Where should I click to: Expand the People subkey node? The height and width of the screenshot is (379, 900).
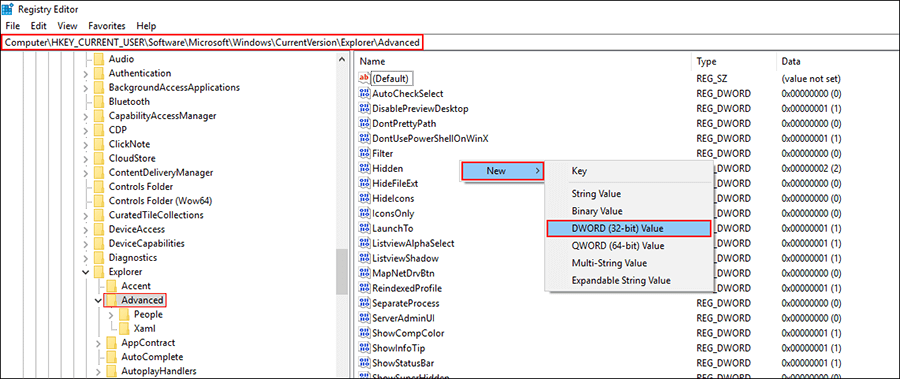[x=111, y=314]
